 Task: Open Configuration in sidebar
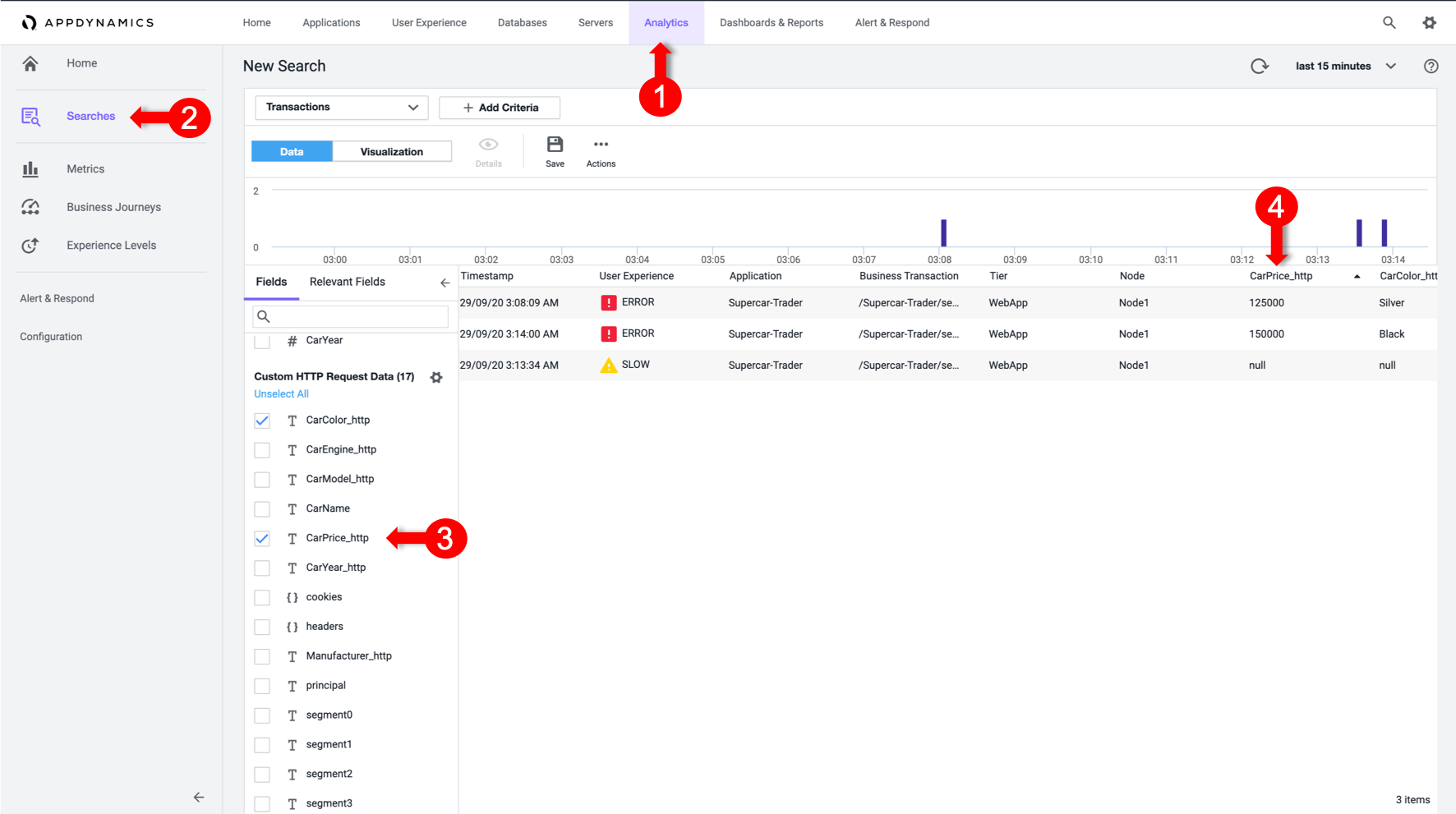point(51,337)
